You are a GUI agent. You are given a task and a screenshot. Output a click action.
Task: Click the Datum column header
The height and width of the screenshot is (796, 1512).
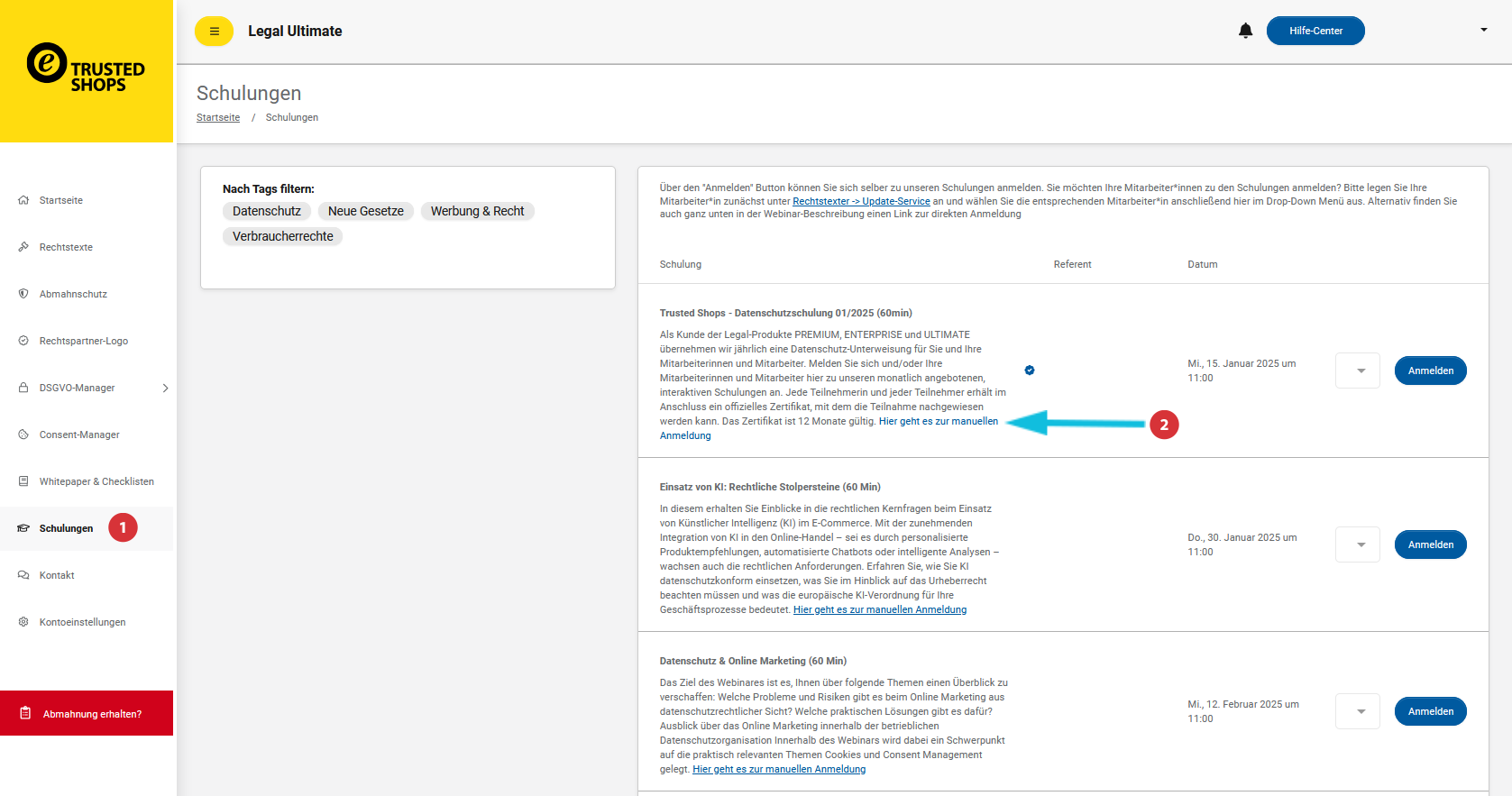coord(1203,264)
